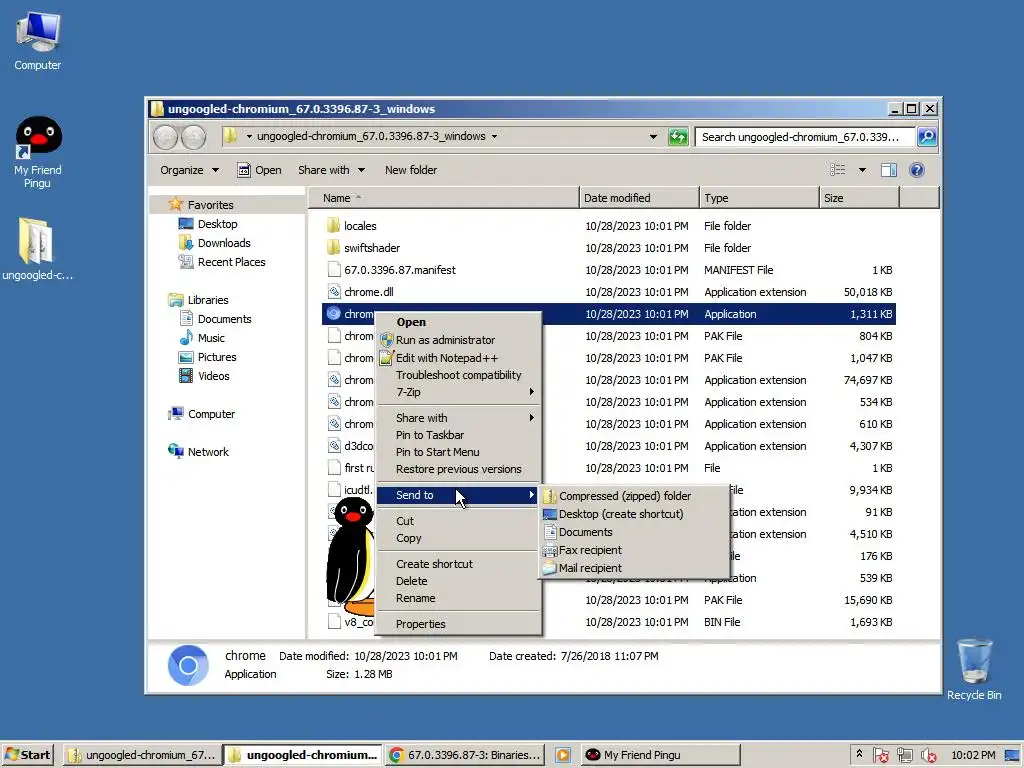Open the Organize dropdown menu
This screenshot has width=1024, height=768.
(x=189, y=170)
